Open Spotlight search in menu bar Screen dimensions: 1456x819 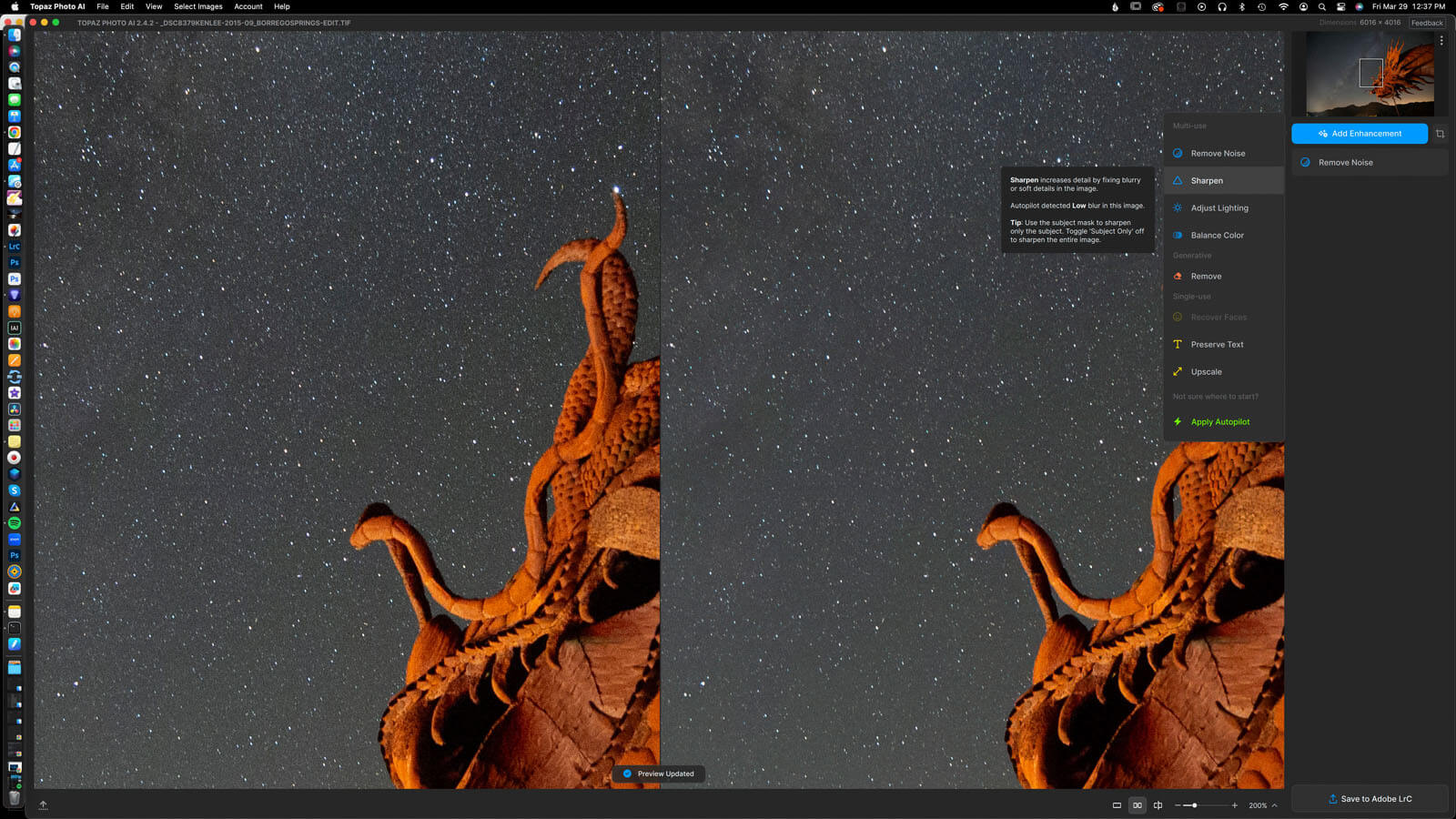[1321, 6]
